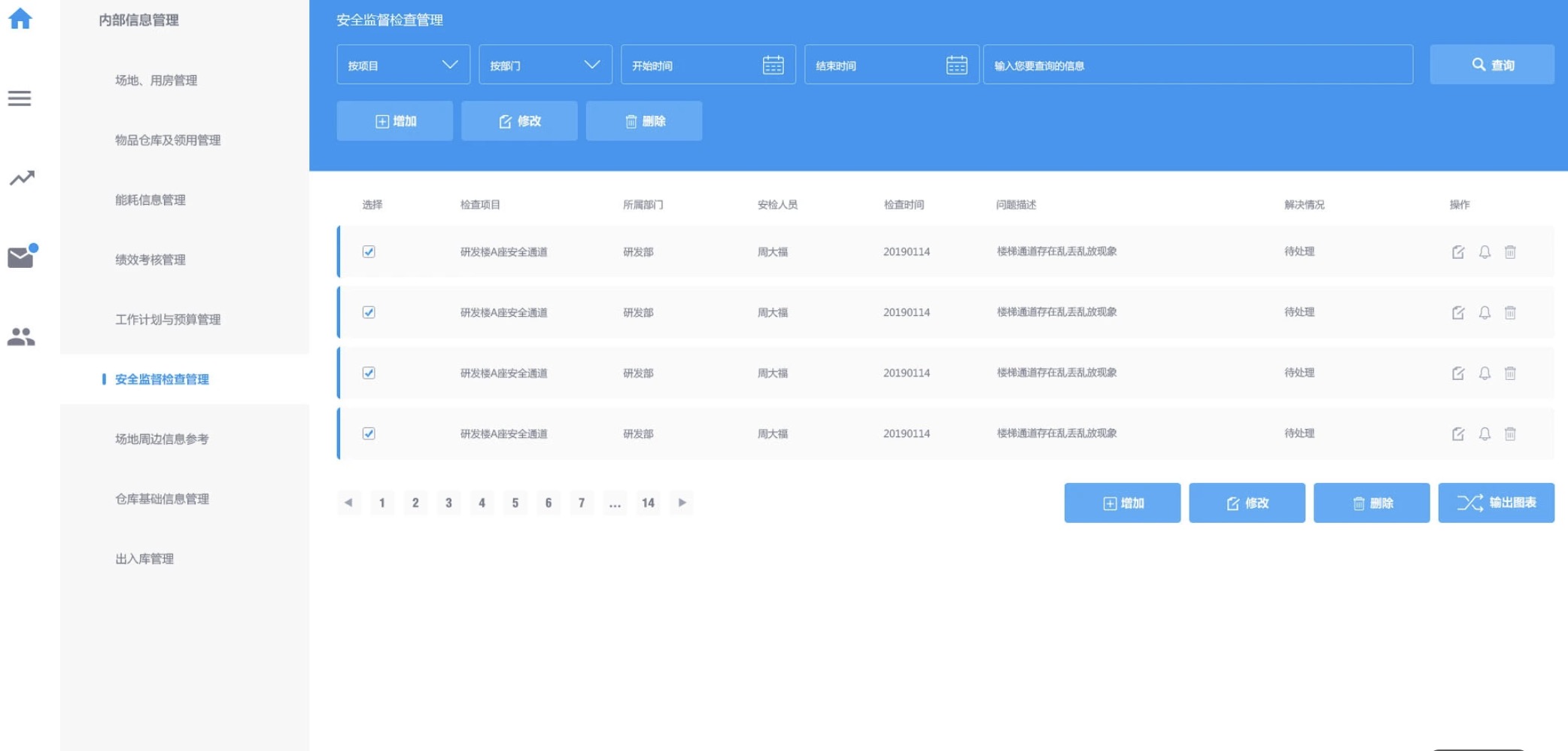
Task: Go to page 1
Action: tap(382, 503)
